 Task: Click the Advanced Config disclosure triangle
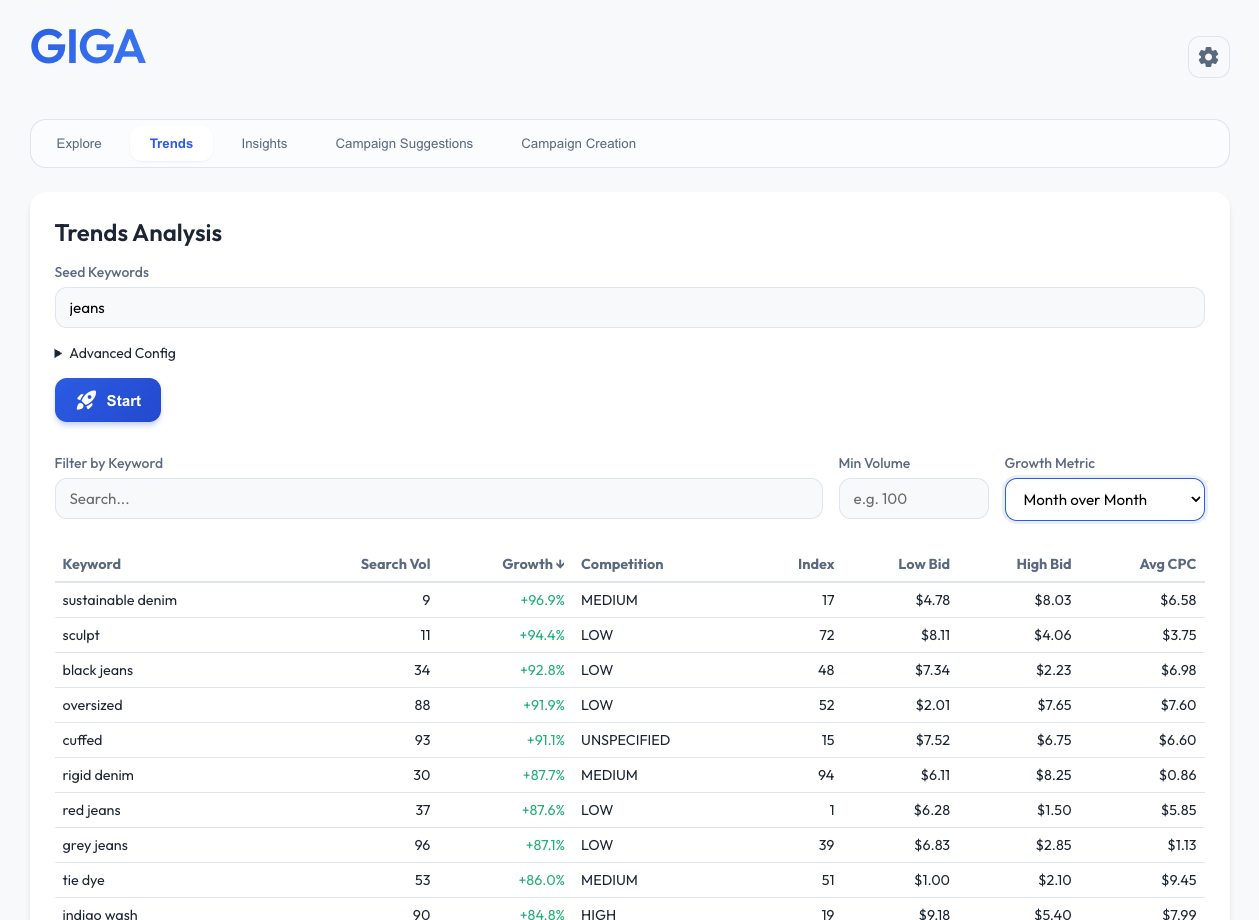(x=58, y=353)
